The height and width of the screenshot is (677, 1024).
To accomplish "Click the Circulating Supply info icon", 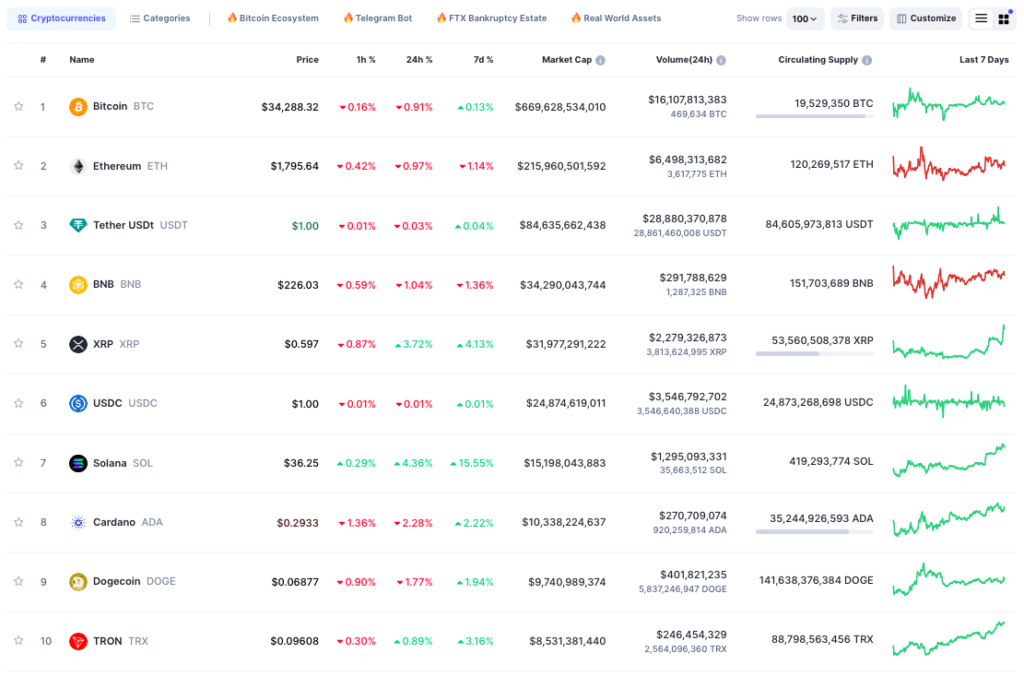I will pos(867,60).
